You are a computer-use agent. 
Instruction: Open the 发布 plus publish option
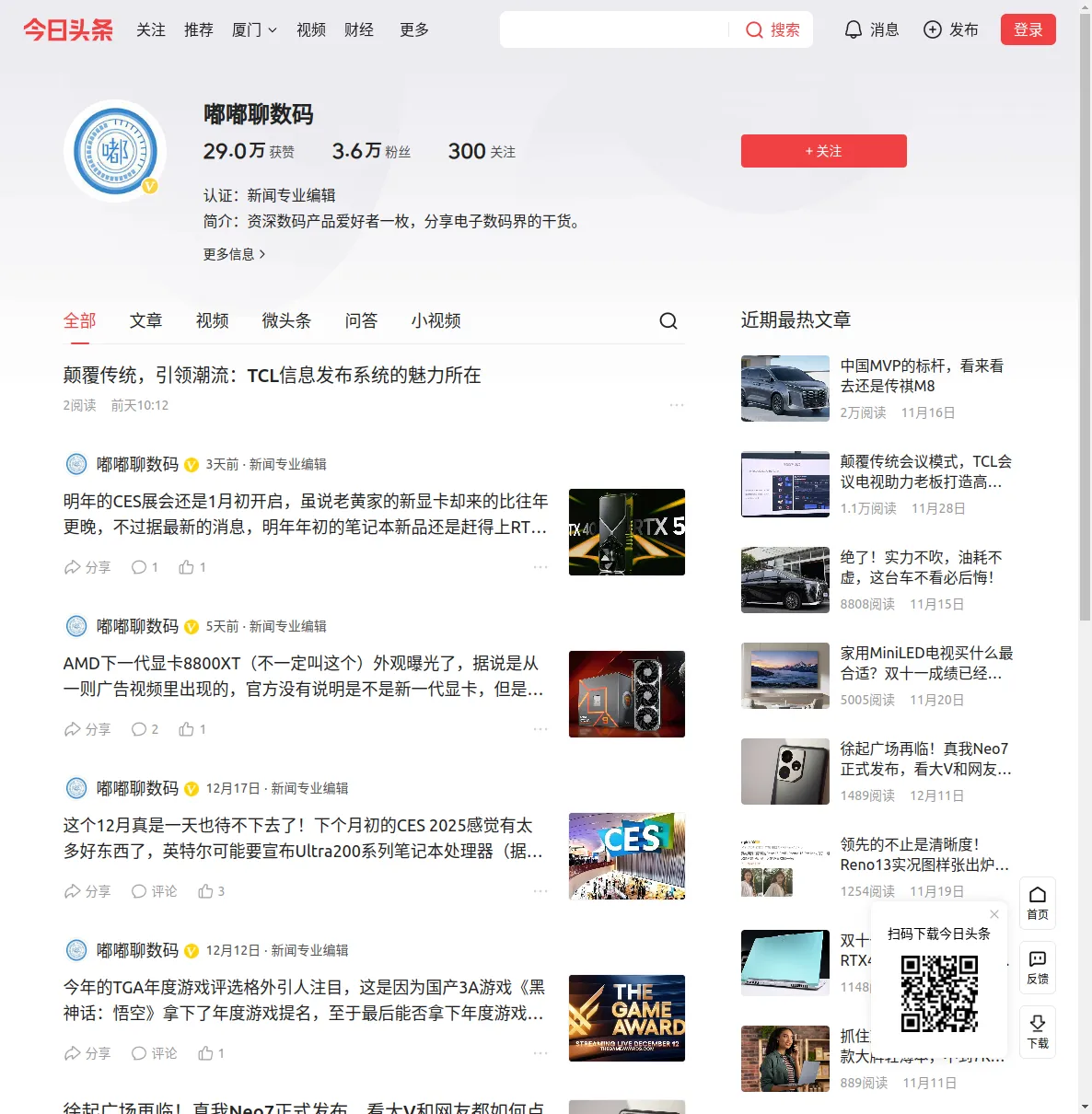(x=951, y=29)
